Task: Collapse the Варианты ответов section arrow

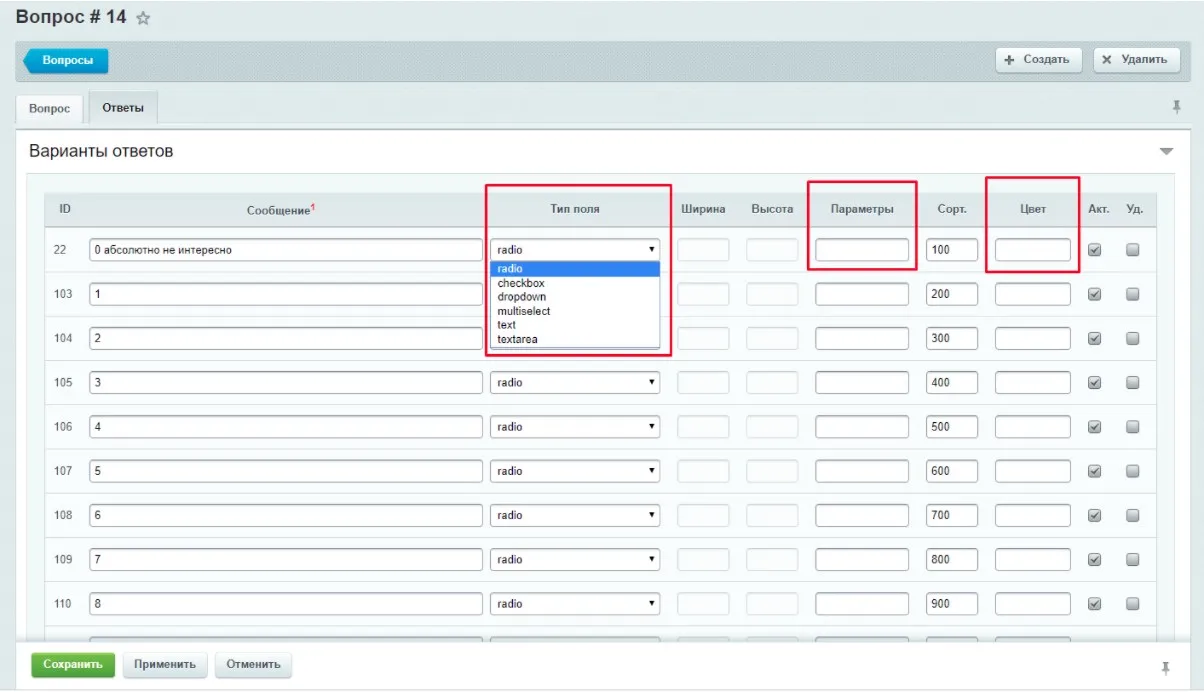Action: (x=1165, y=152)
